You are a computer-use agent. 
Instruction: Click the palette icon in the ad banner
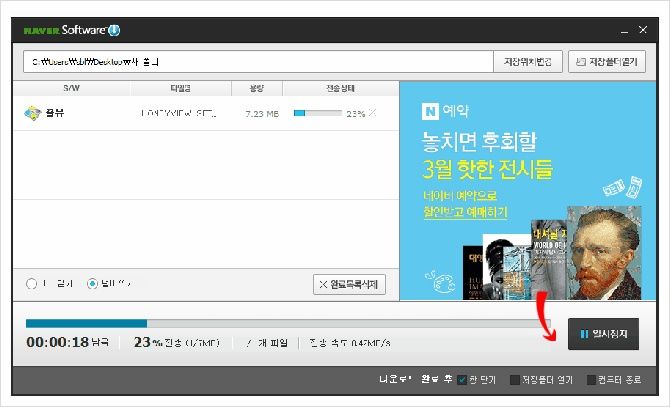440,281
